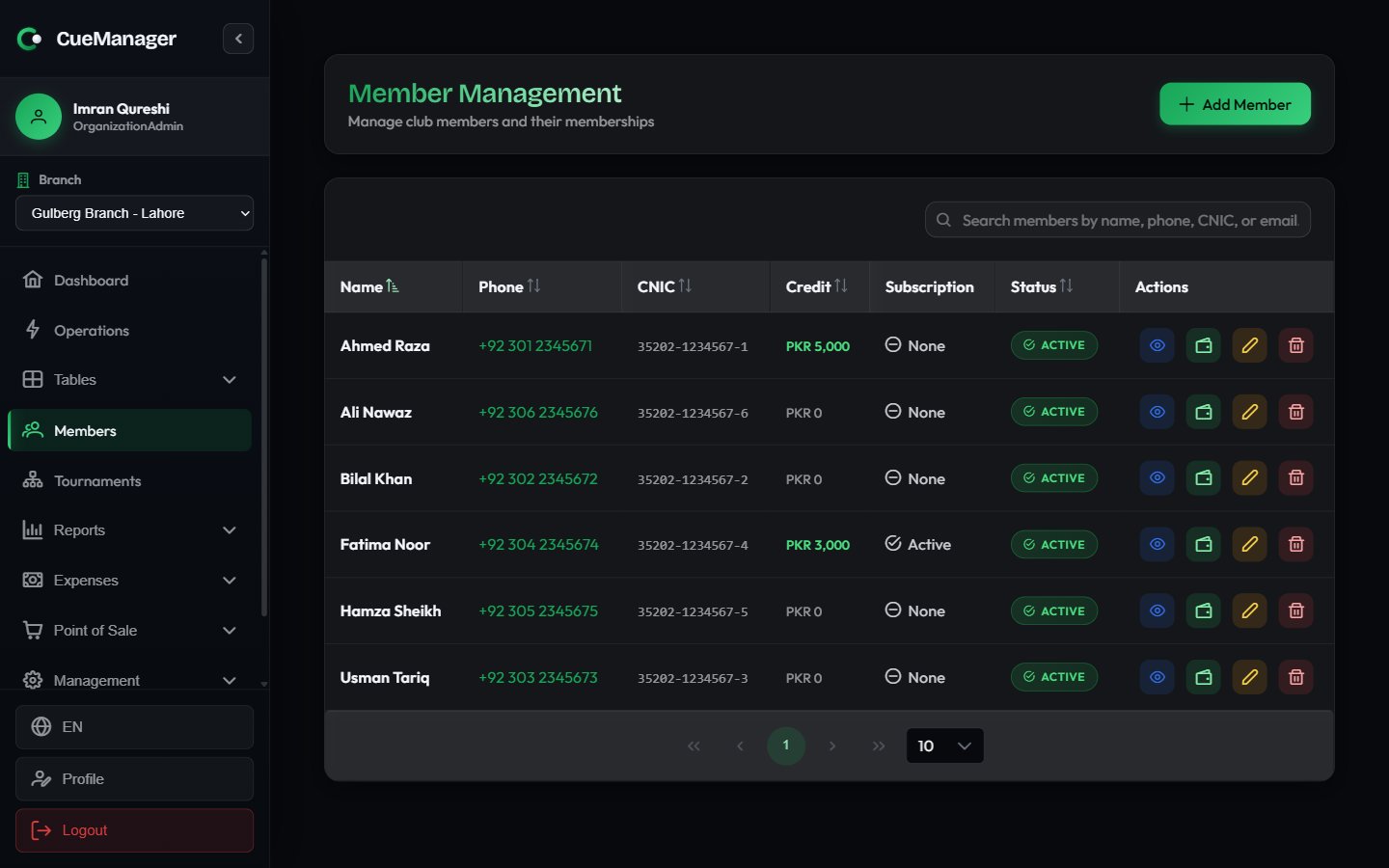
Task: Jump to the last page
Action: coord(879,746)
